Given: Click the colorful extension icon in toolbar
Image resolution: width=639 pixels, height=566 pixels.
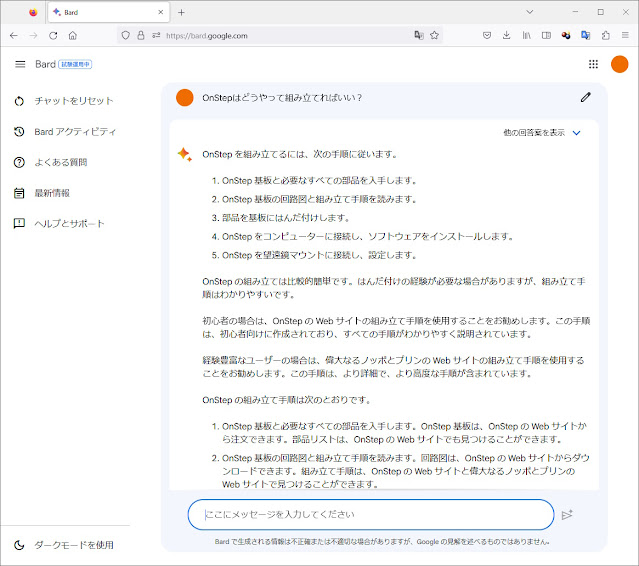Looking at the screenshot, I should click(x=566, y=35).
